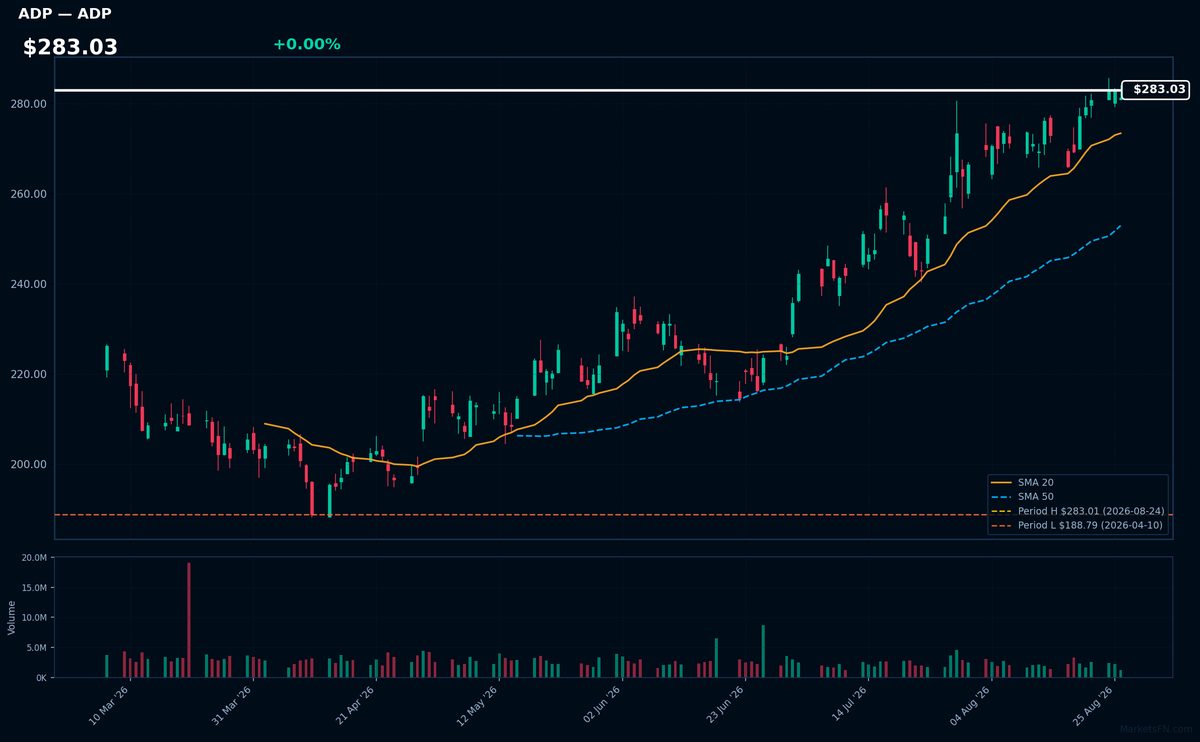Click the tallest red volume bar

[x=188, y=620]
